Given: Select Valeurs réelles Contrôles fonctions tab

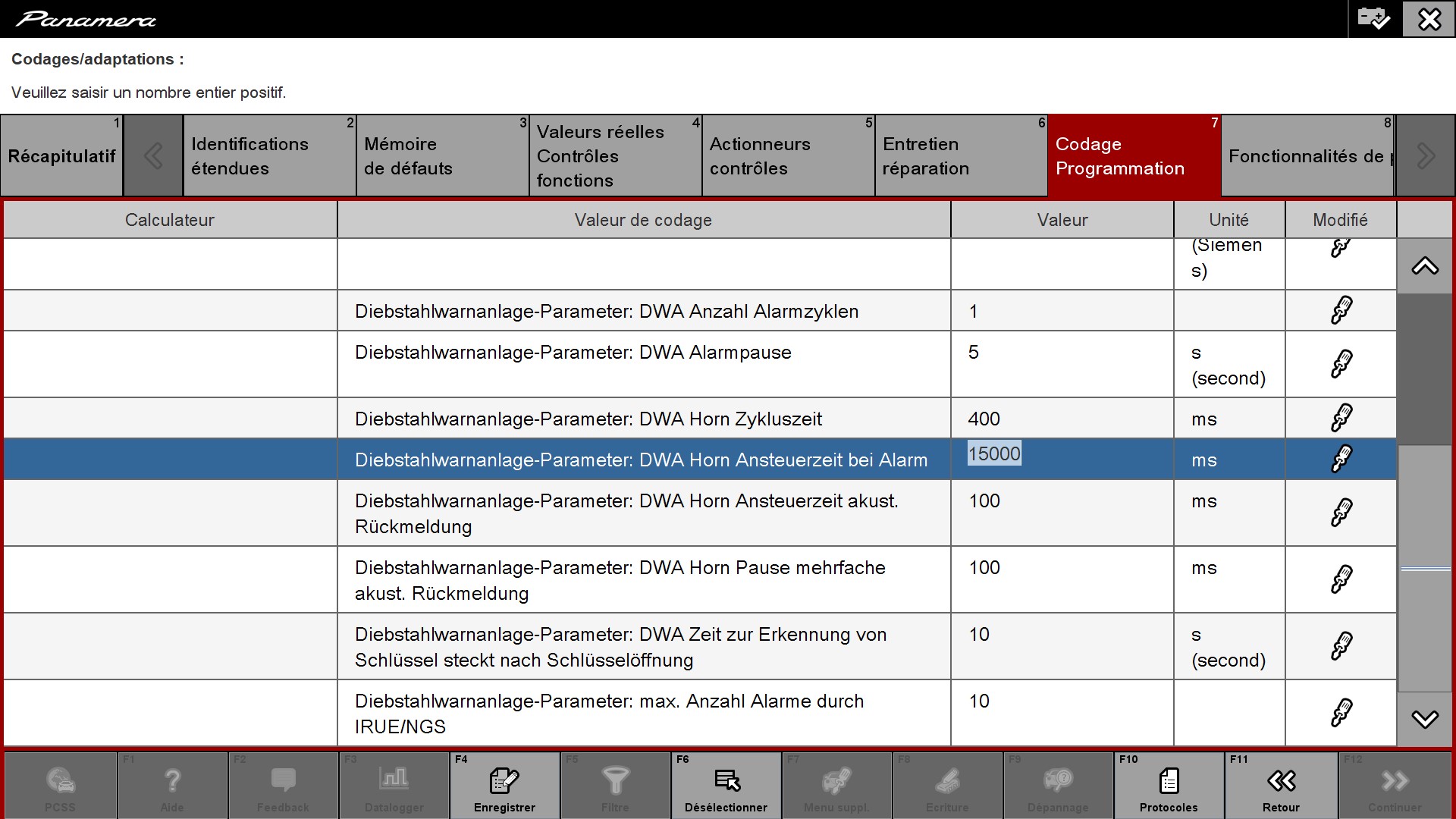Looking at the screenshot, I should [x=615, y=156].
